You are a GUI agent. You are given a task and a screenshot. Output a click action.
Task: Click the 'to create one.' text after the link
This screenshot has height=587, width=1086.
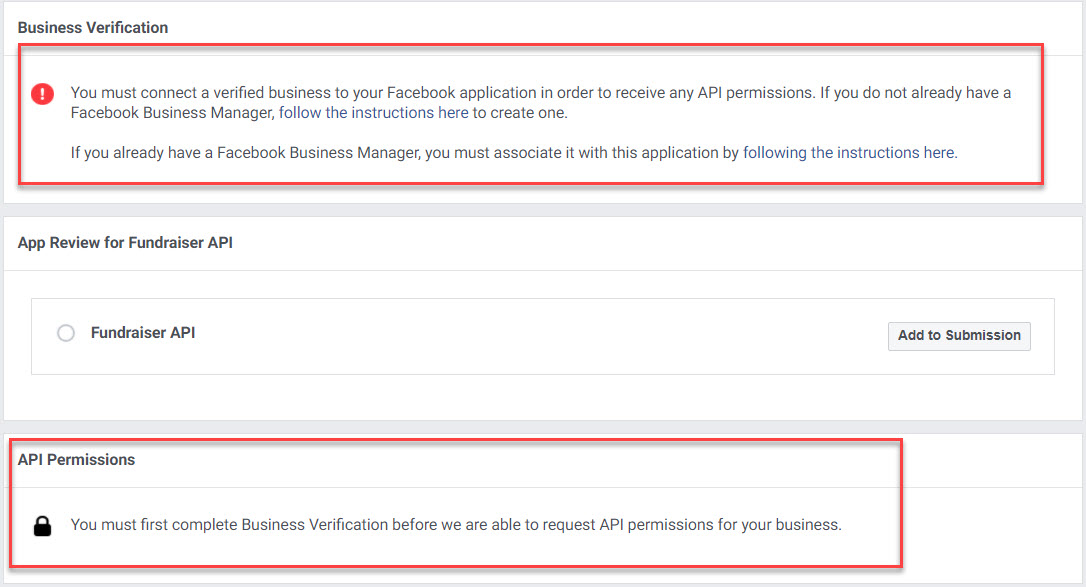pos(519,113)
